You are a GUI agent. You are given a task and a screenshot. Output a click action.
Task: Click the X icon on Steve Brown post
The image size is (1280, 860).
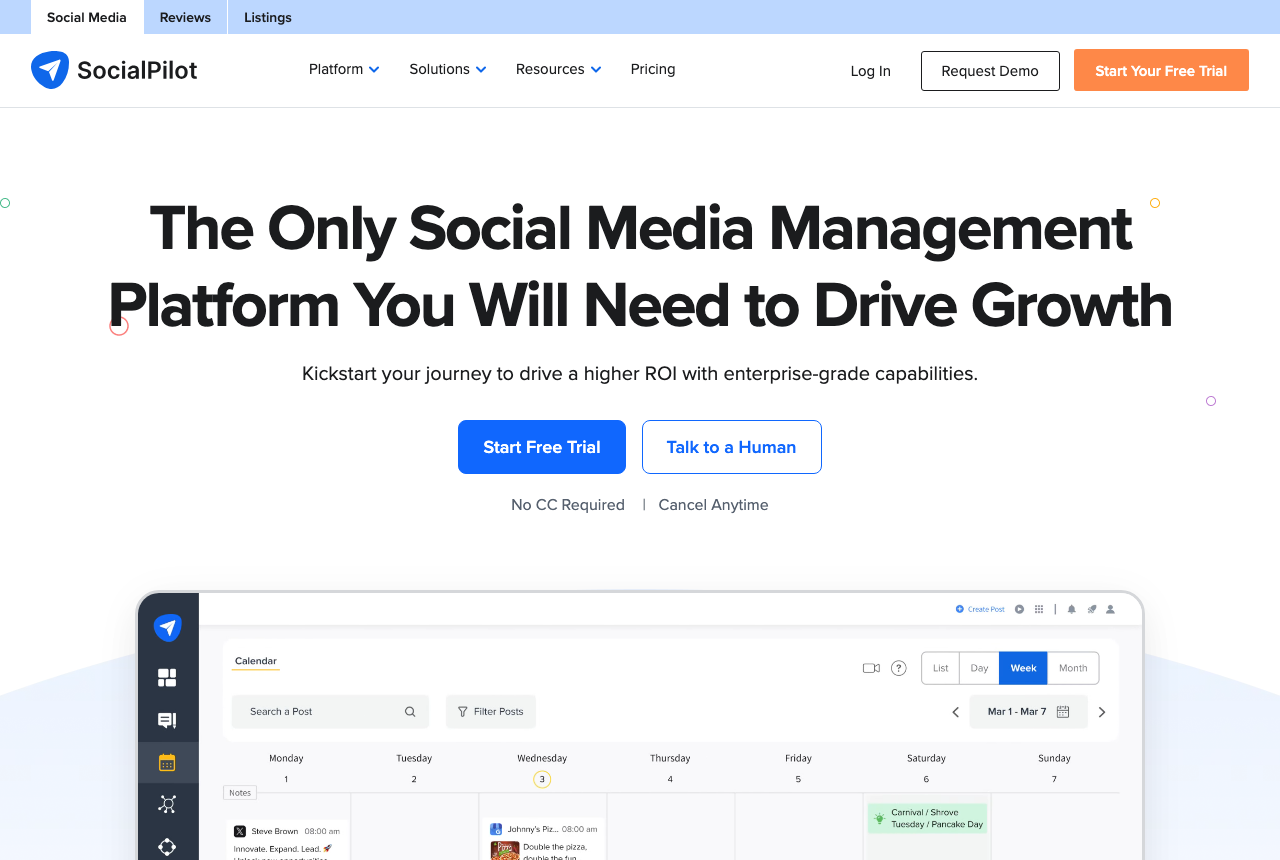click(240, 831)
